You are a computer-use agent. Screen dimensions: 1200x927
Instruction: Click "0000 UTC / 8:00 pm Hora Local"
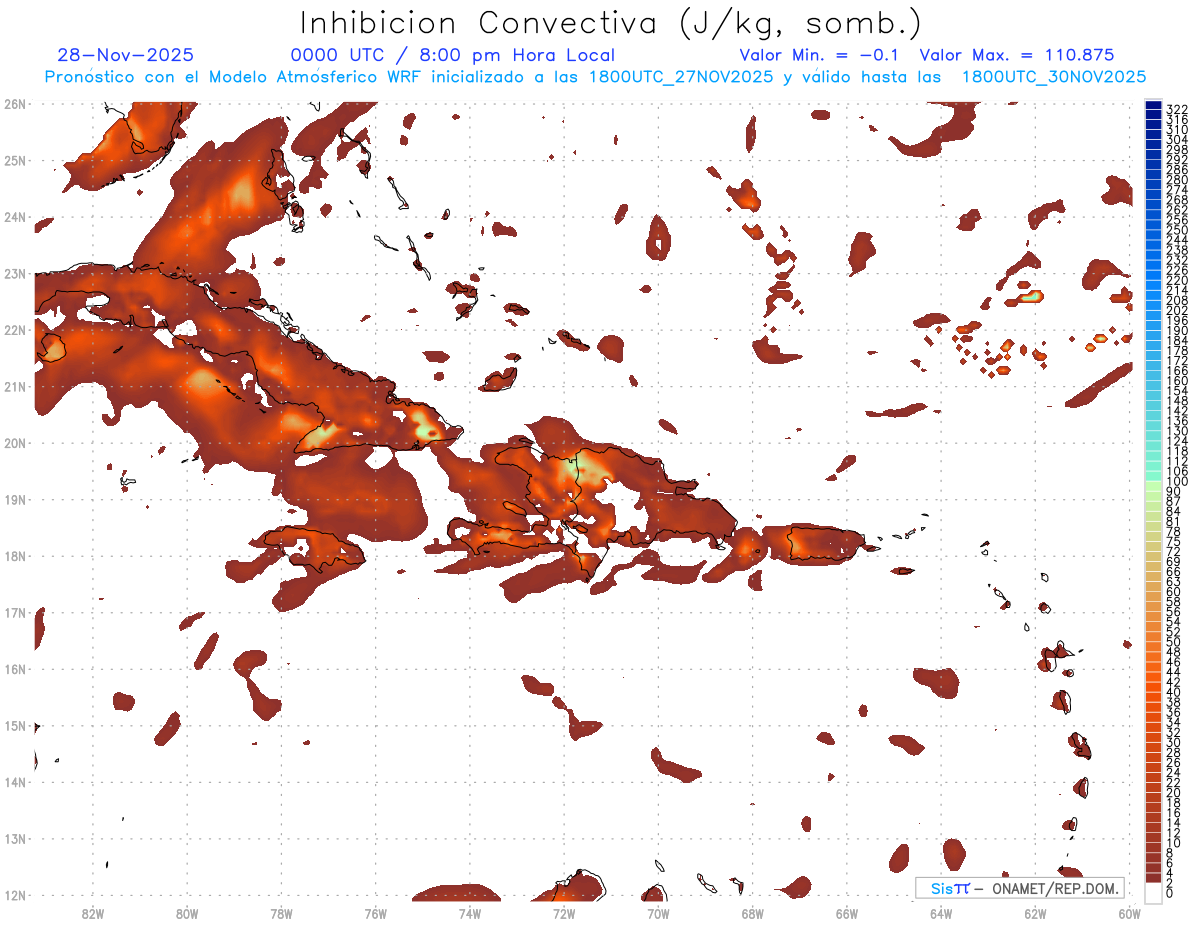pos(453,55)
